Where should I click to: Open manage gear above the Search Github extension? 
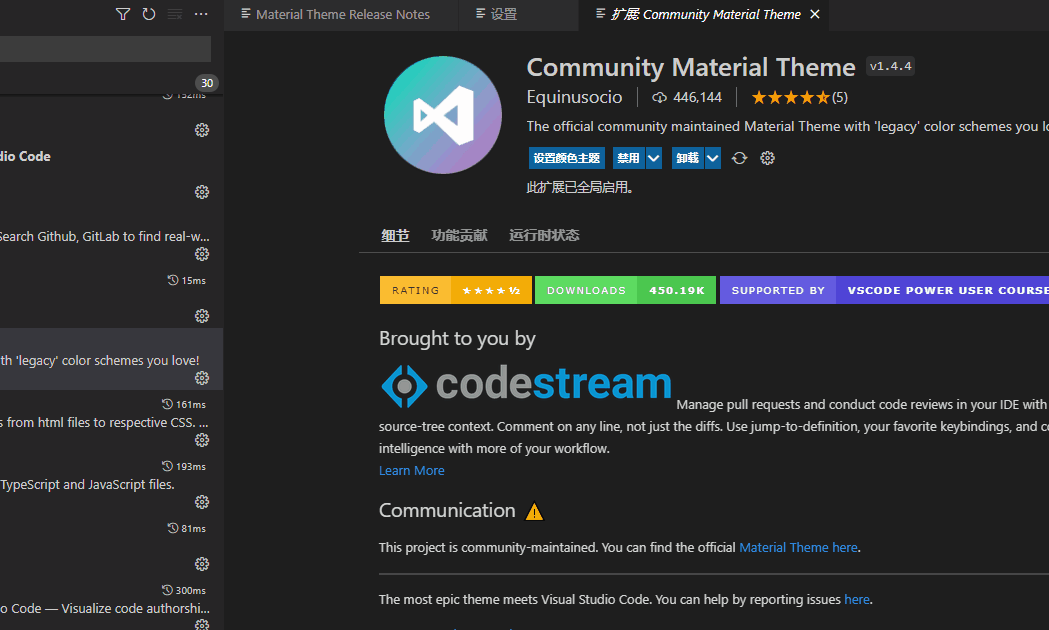tap(202, 192)
